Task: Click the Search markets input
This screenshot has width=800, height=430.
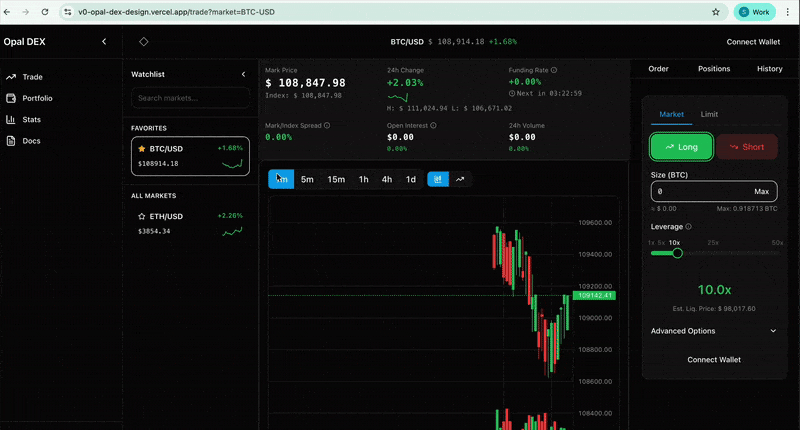Action: 190,98
